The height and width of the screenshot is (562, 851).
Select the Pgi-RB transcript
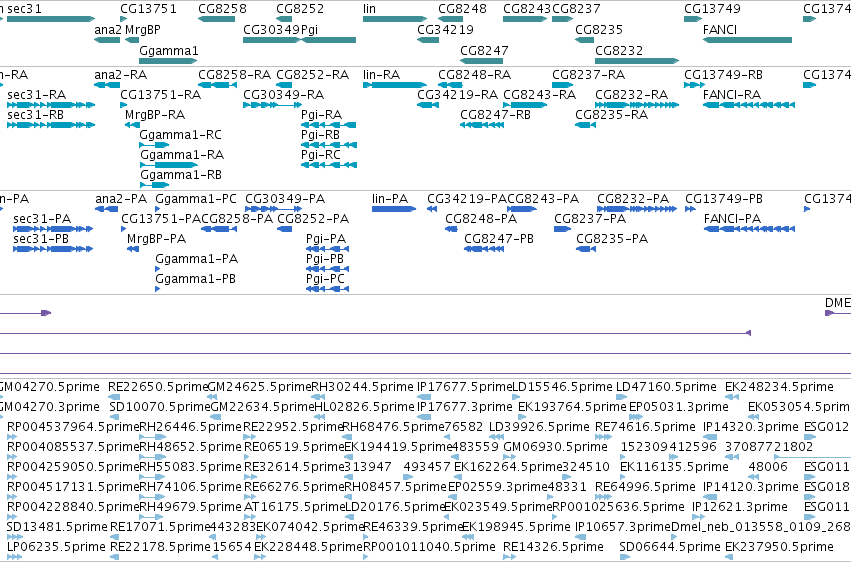[x=329, y=145]
